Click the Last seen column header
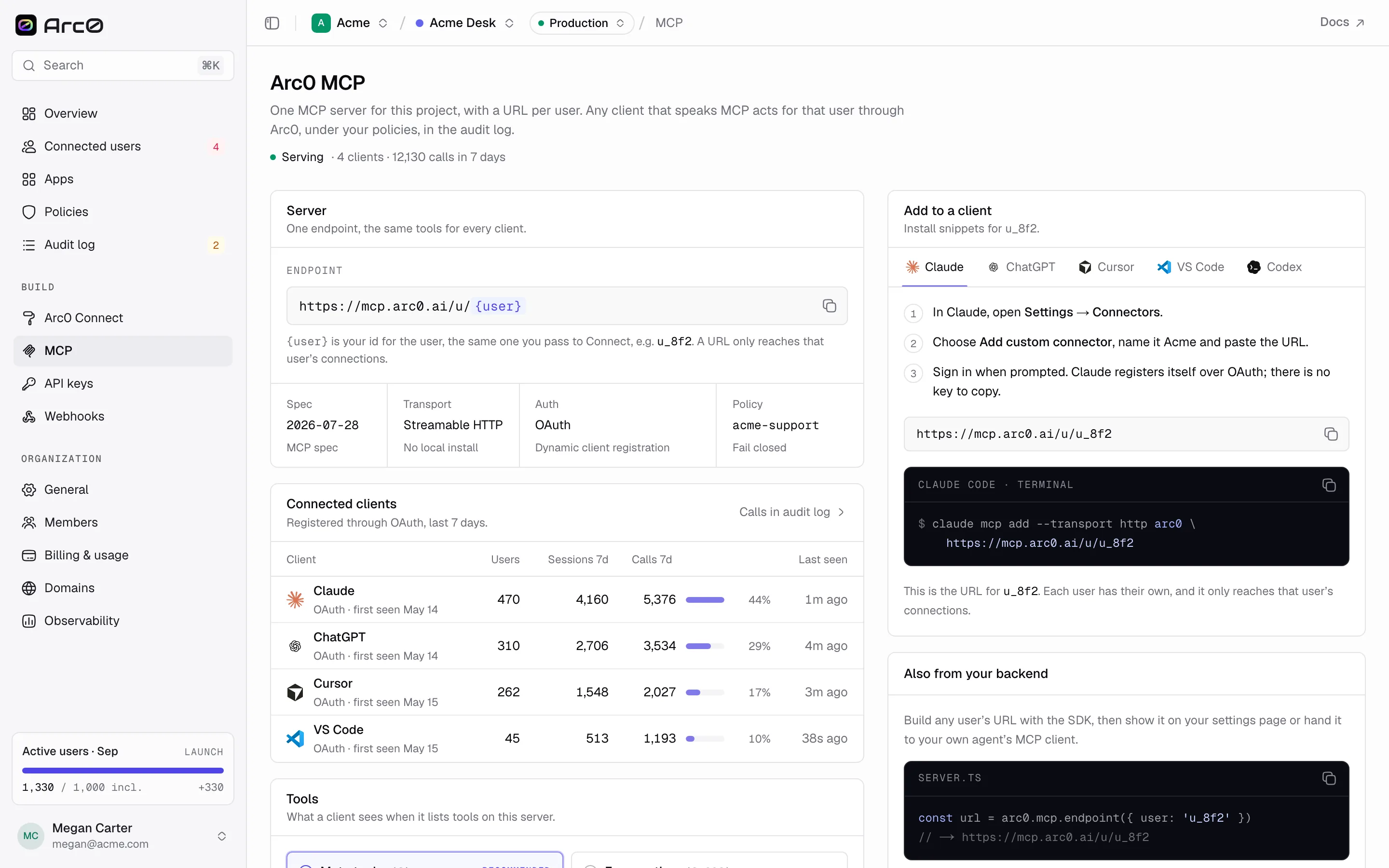 822,560
